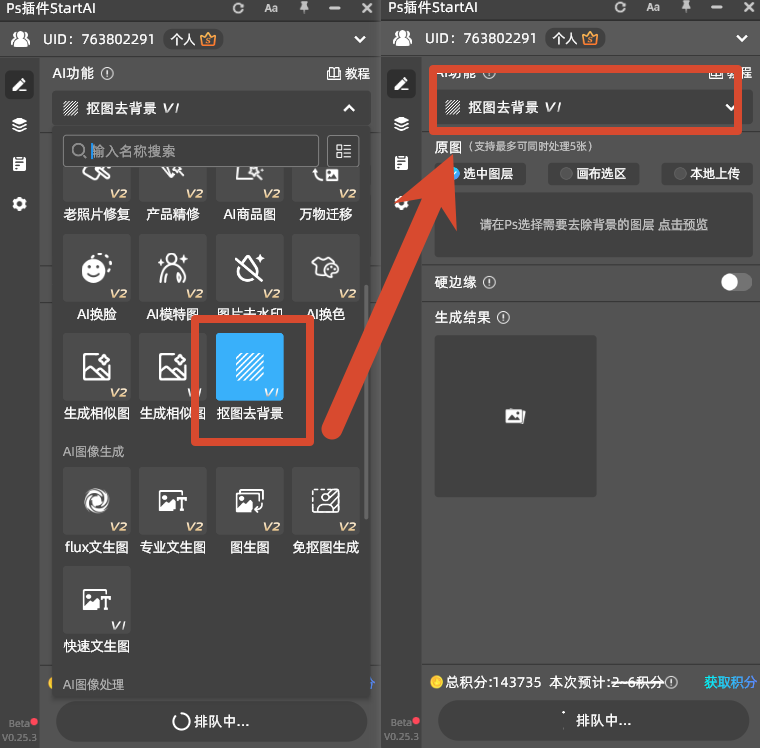Click user avatar icon in right panel
This screenshot has height=748, width=760.
402,38
